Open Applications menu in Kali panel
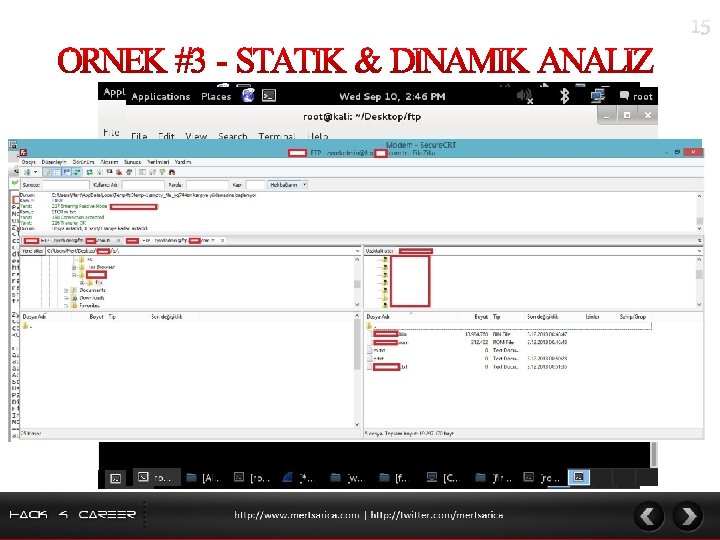 click(161, 96)
